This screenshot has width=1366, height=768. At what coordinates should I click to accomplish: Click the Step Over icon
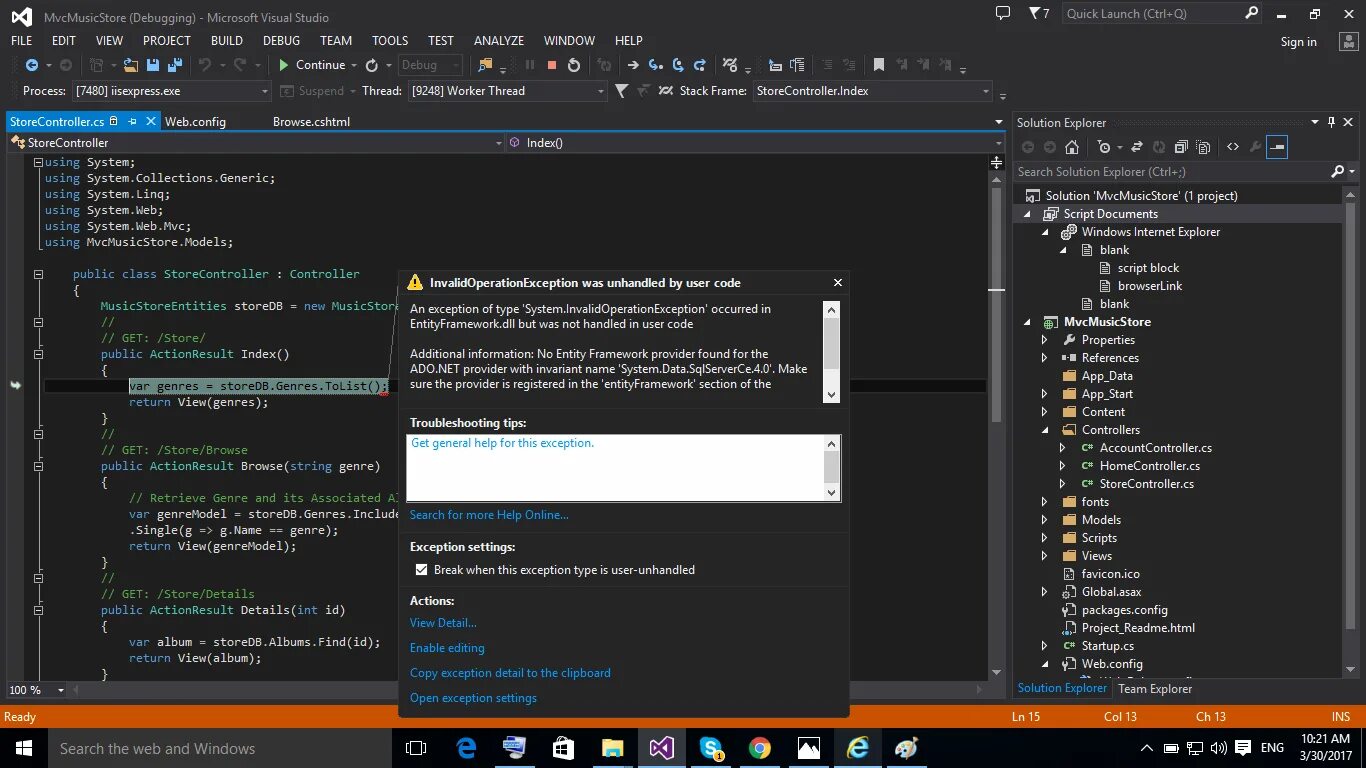pyautogui.click(x=678, y=65)
